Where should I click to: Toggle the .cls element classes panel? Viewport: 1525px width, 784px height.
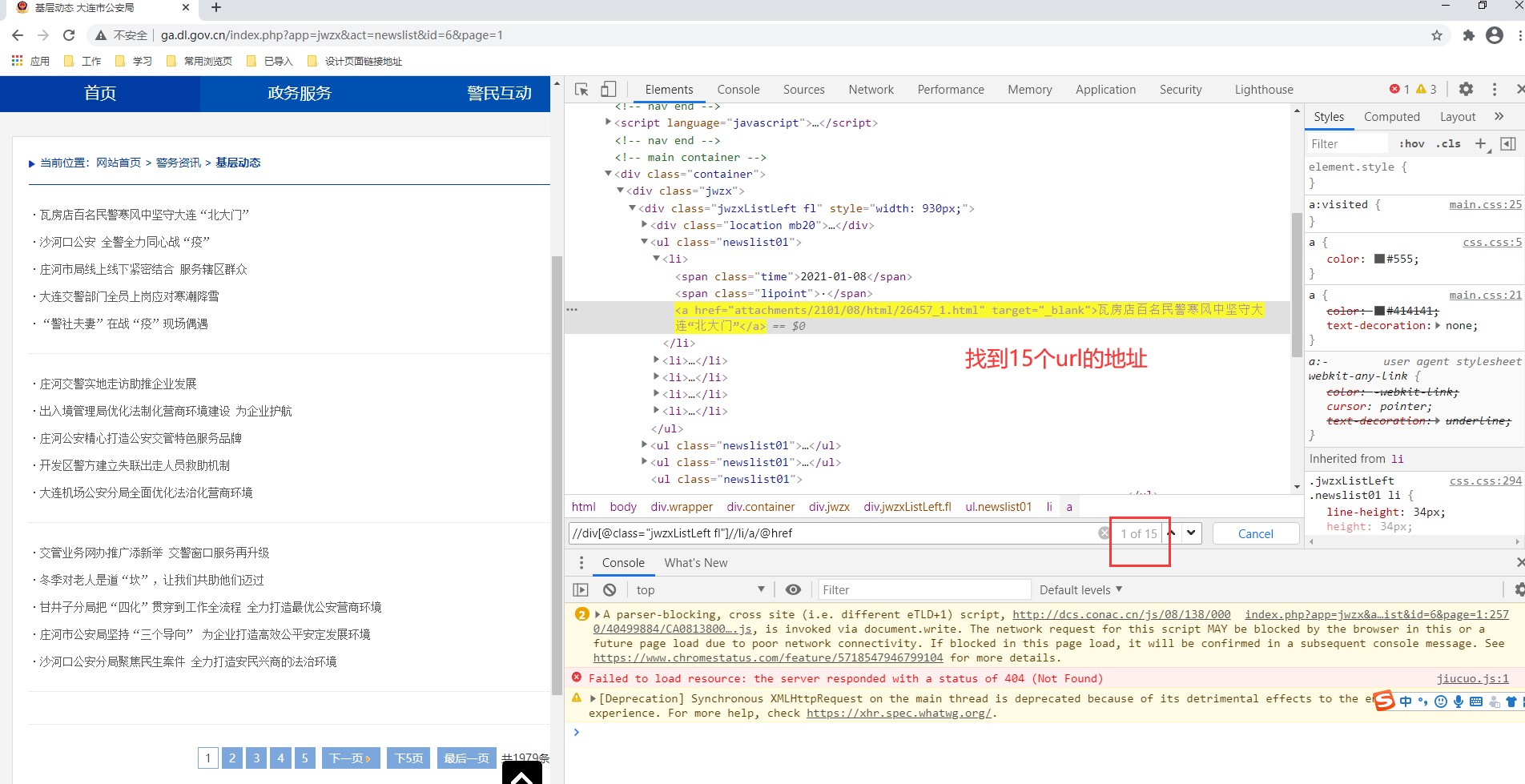[x=1448, y=144]
